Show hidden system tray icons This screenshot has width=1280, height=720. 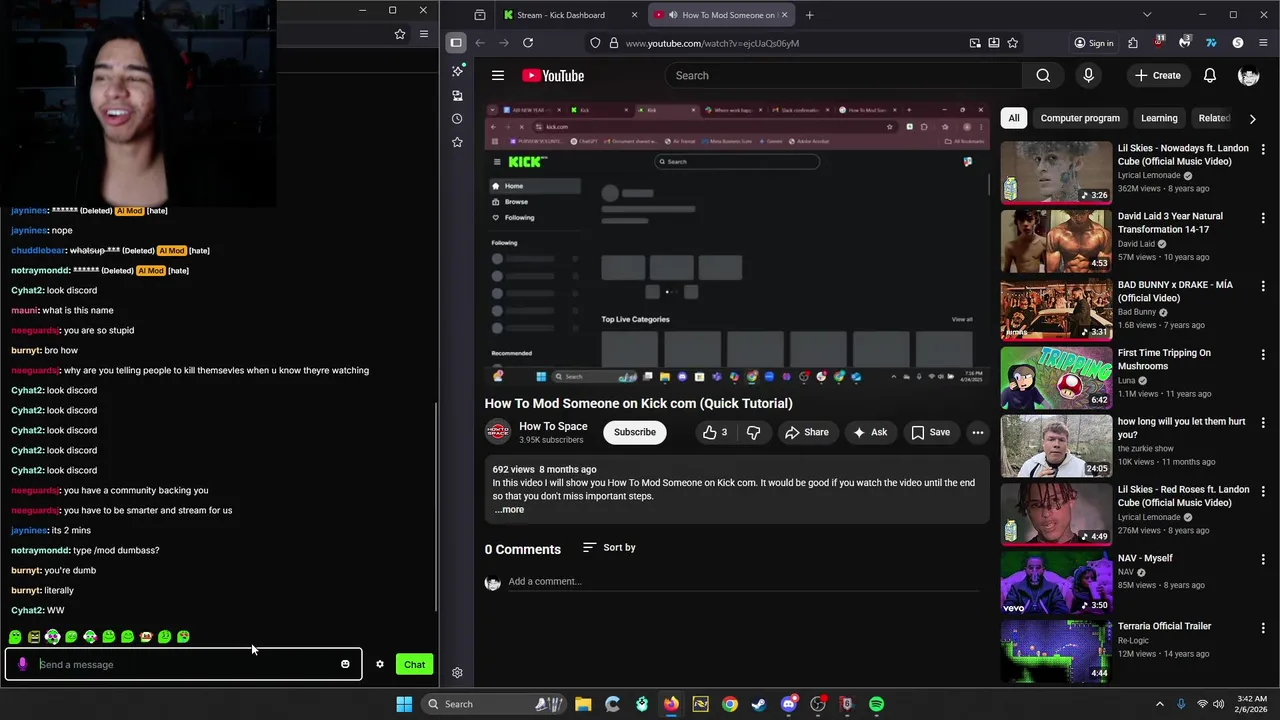point(1160,704)
